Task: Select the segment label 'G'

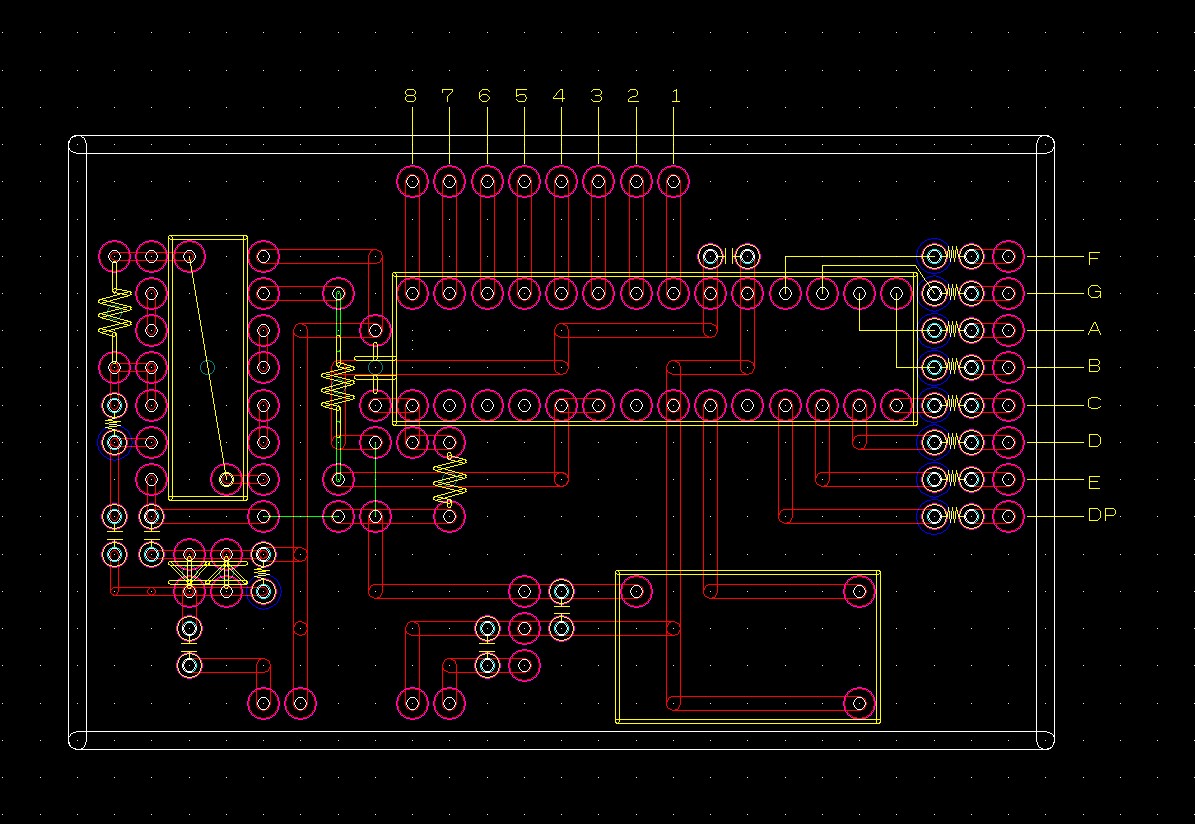Action: point(1094,292)
